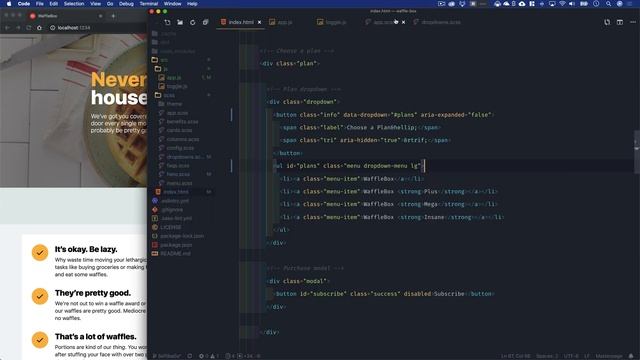Open a new browser tab
Image resolution: width=640 pixels, height=360 pixels.
[113, 16]
